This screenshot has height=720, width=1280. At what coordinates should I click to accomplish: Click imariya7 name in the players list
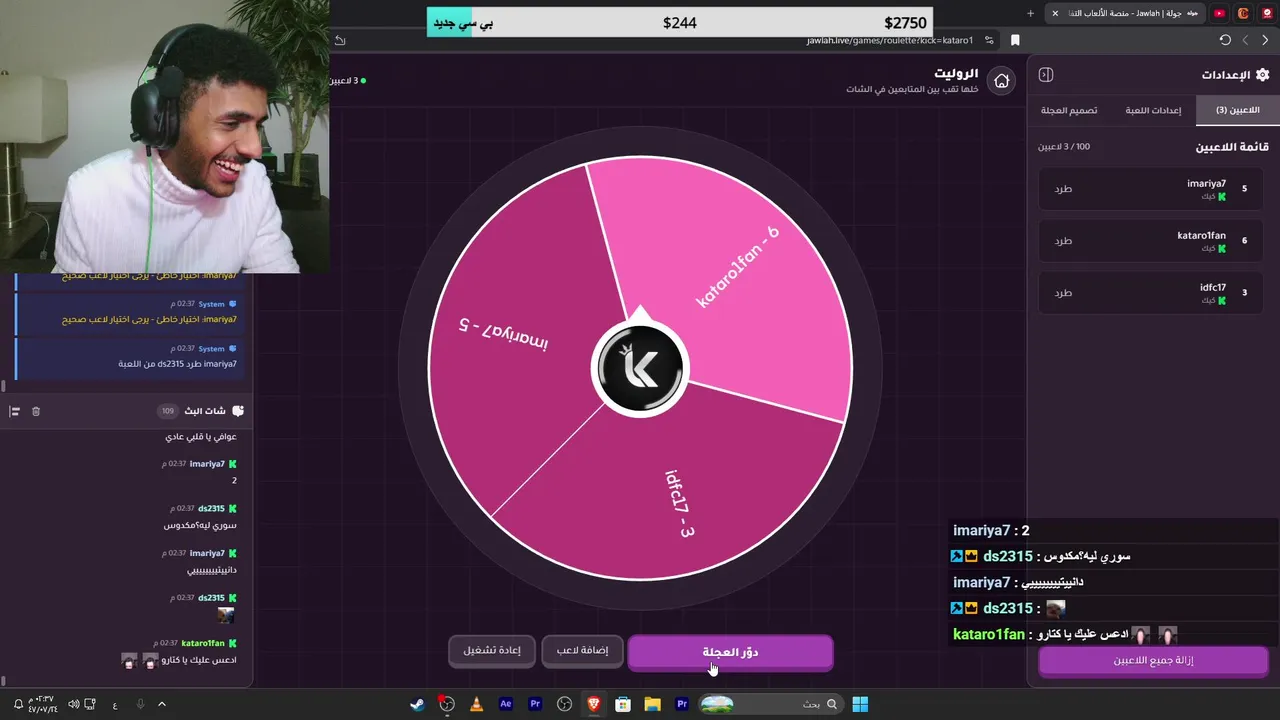point(1206,183)
